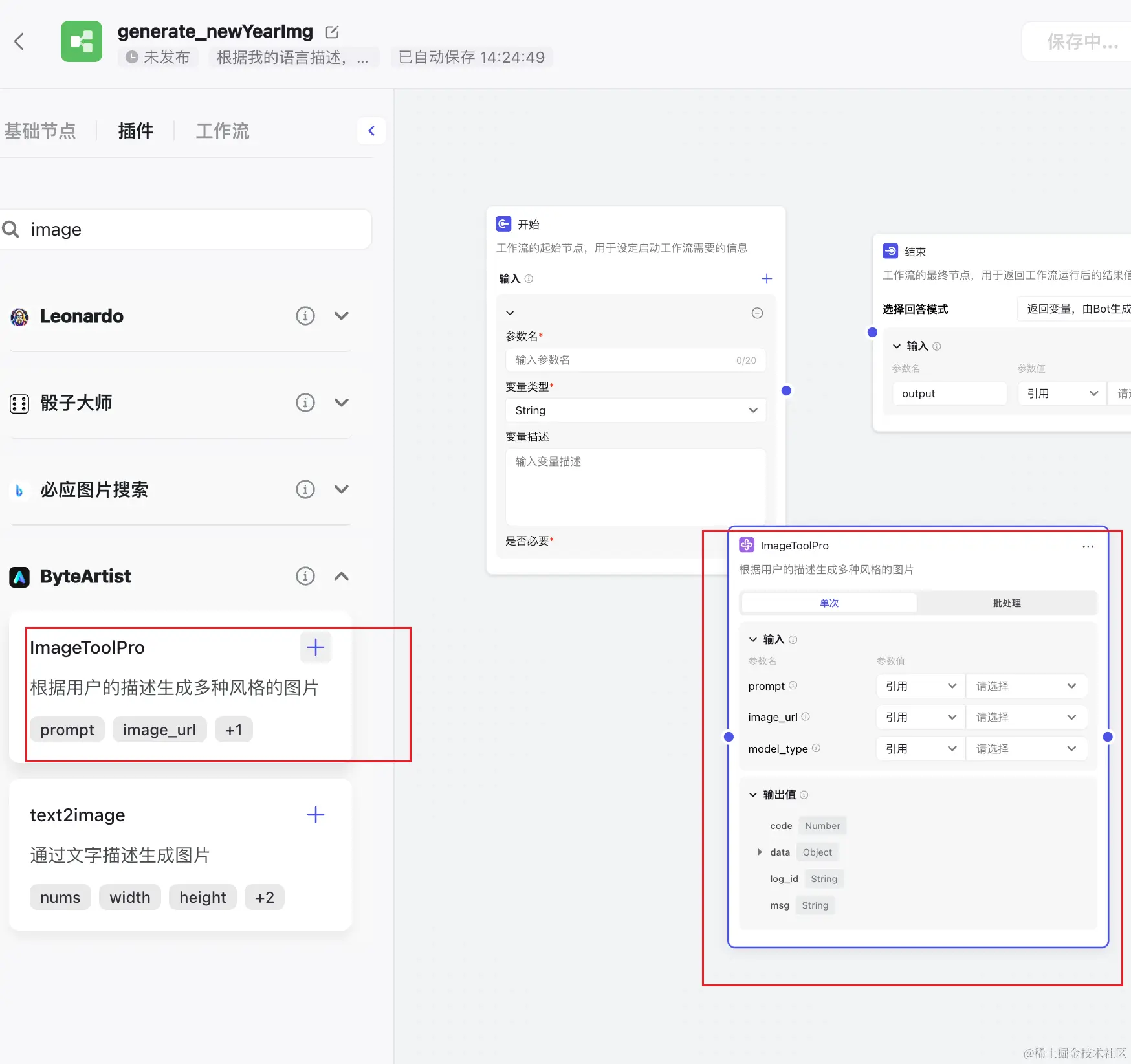Image resolution: width=1131 pixels, height=1064 pixels.
Task: Remove the parameter in 开始 node
Action: point(757,313)
